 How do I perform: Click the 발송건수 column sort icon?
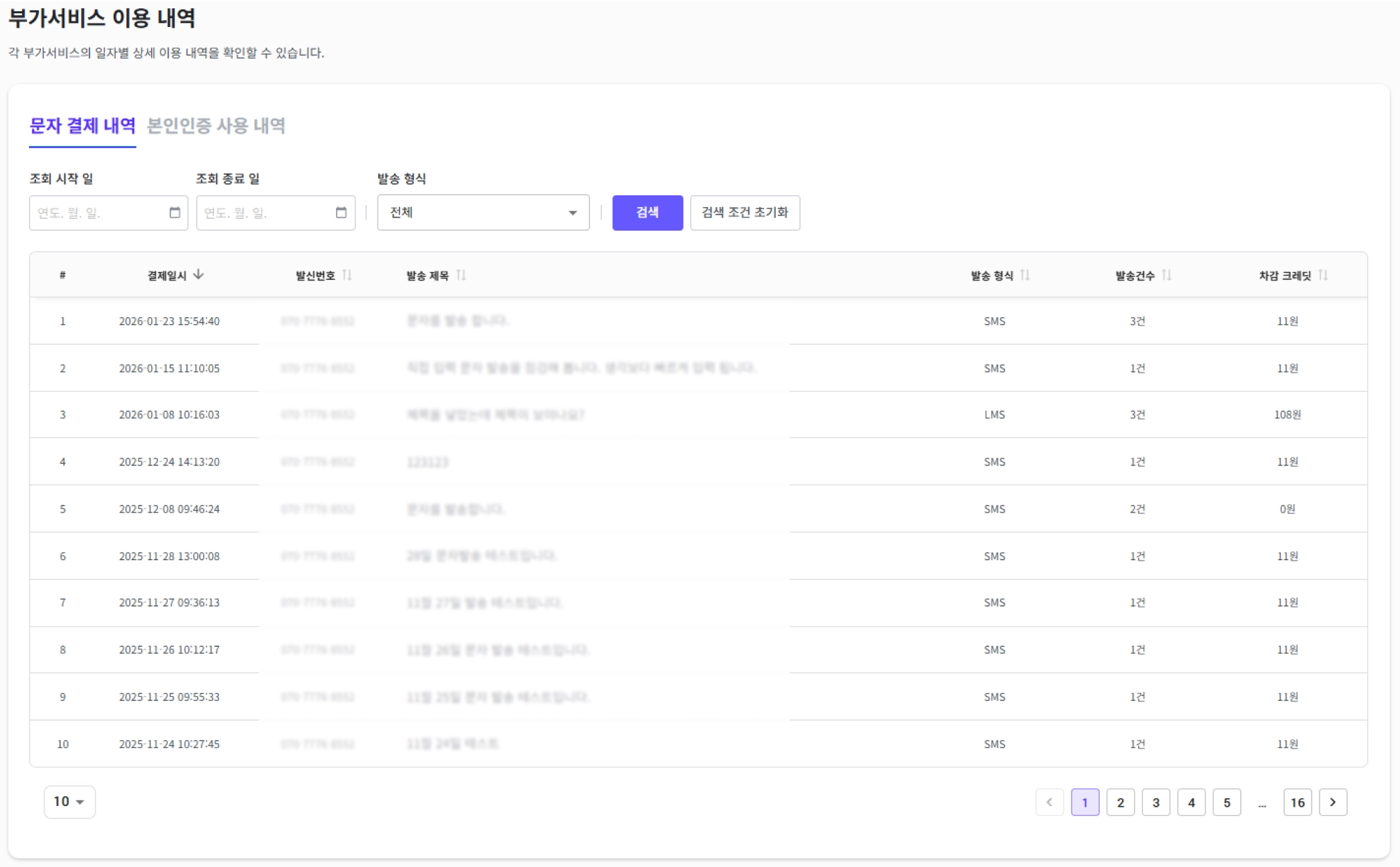(1167, 275)
